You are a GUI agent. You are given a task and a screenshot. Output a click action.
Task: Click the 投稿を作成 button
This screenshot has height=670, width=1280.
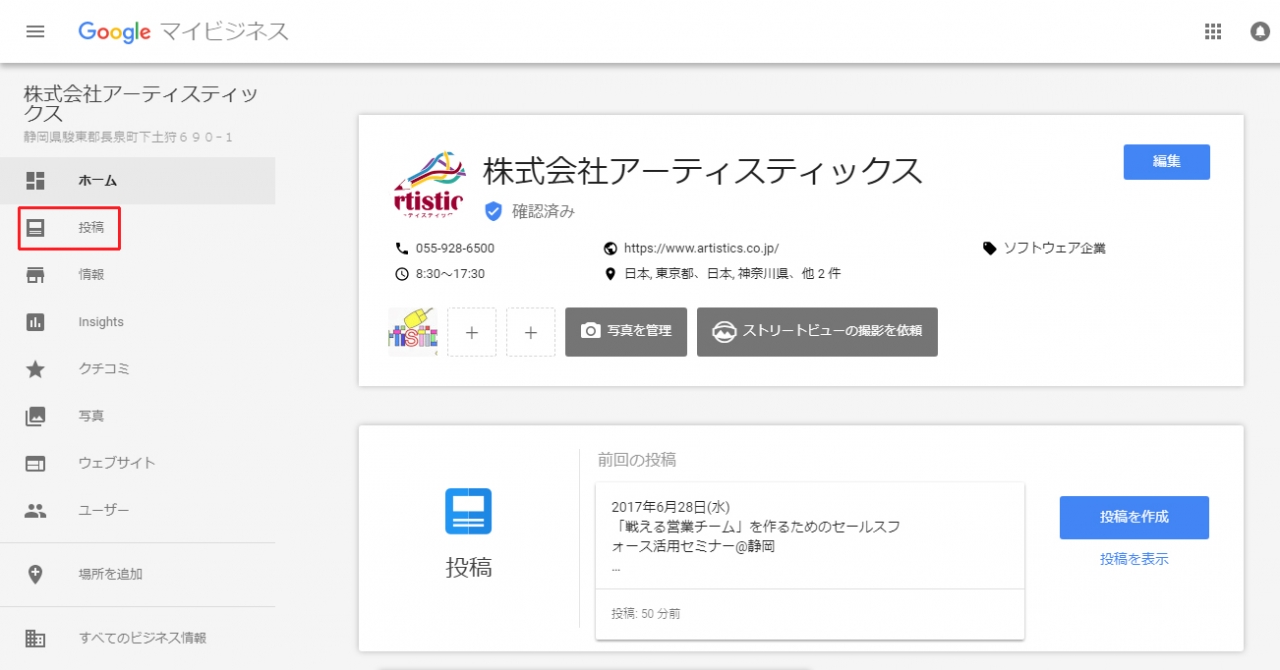click(x=1134, y=517)
